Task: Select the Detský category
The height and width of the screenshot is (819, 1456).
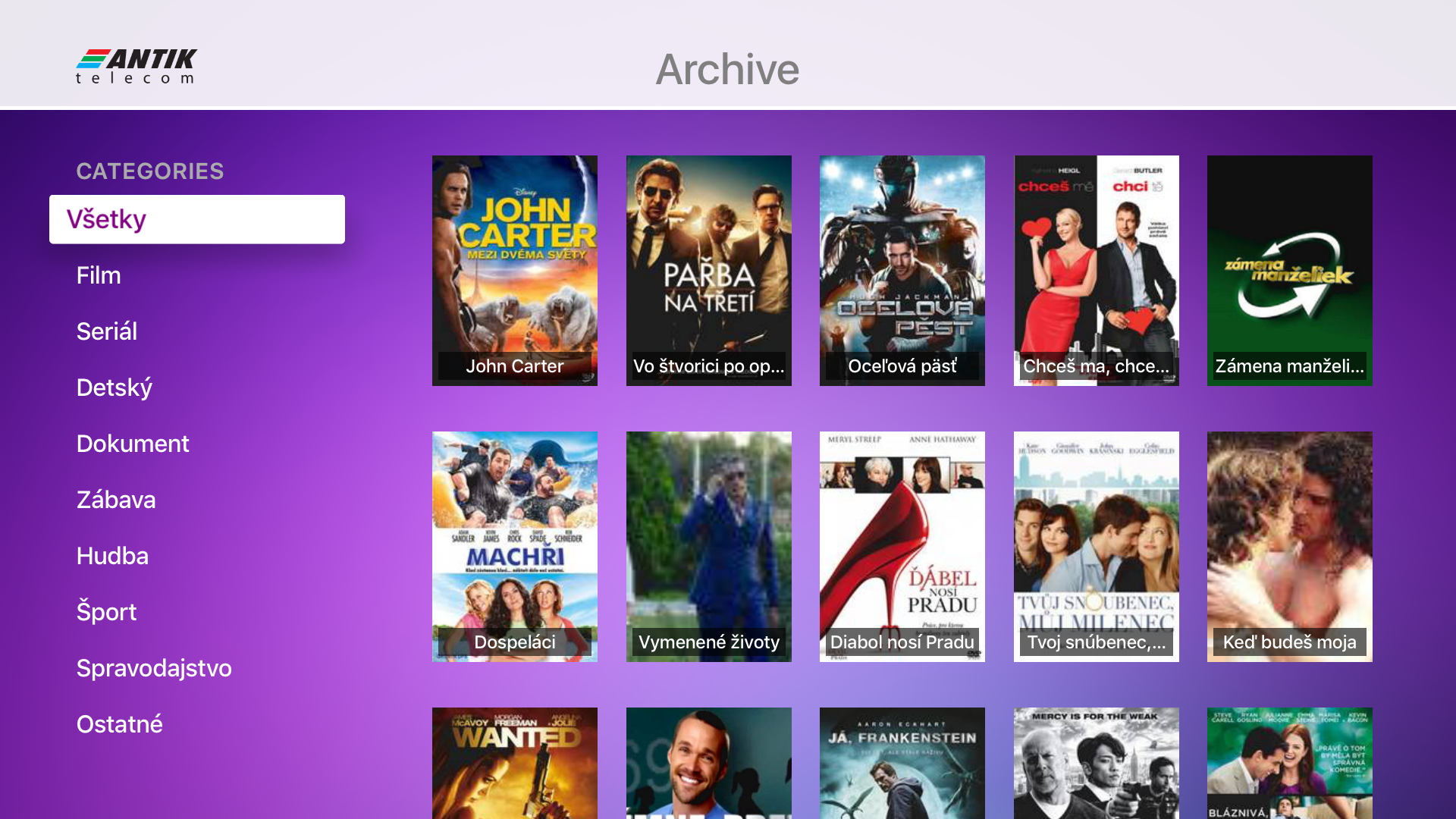Action: [115, 388]
